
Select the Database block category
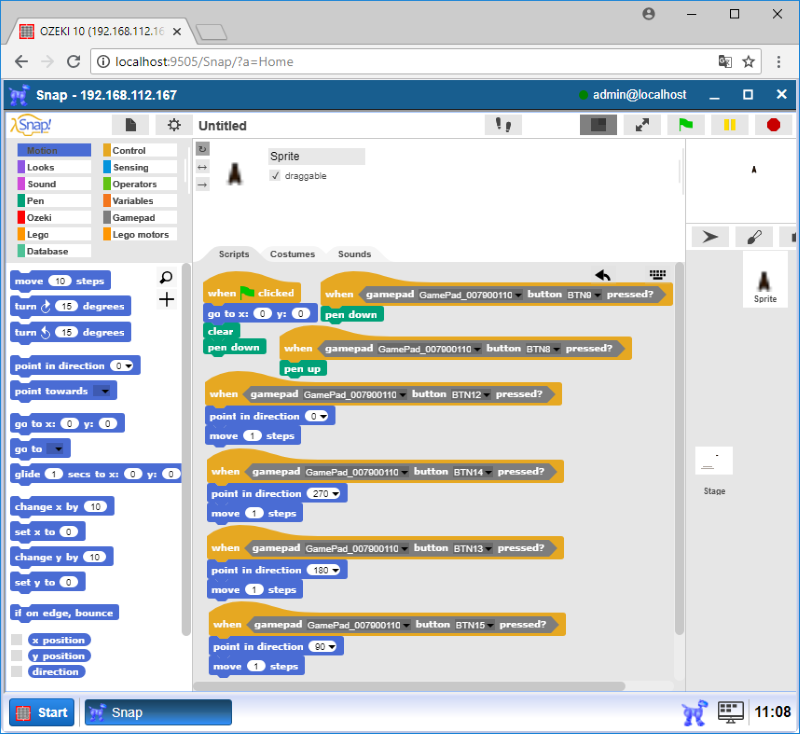54,251
